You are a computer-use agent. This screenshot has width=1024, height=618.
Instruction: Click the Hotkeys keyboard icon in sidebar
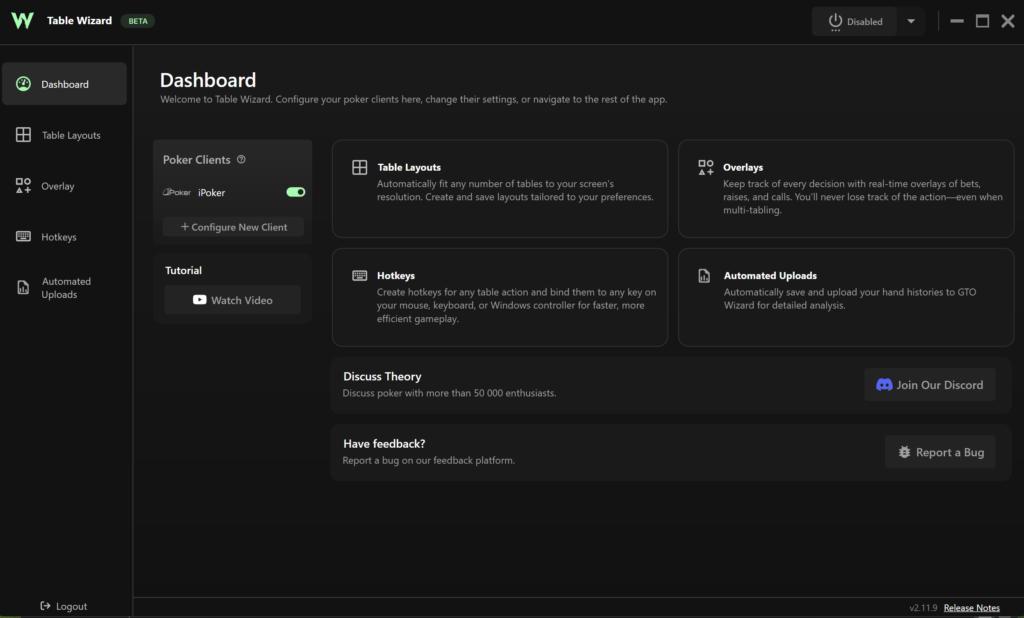24,236
